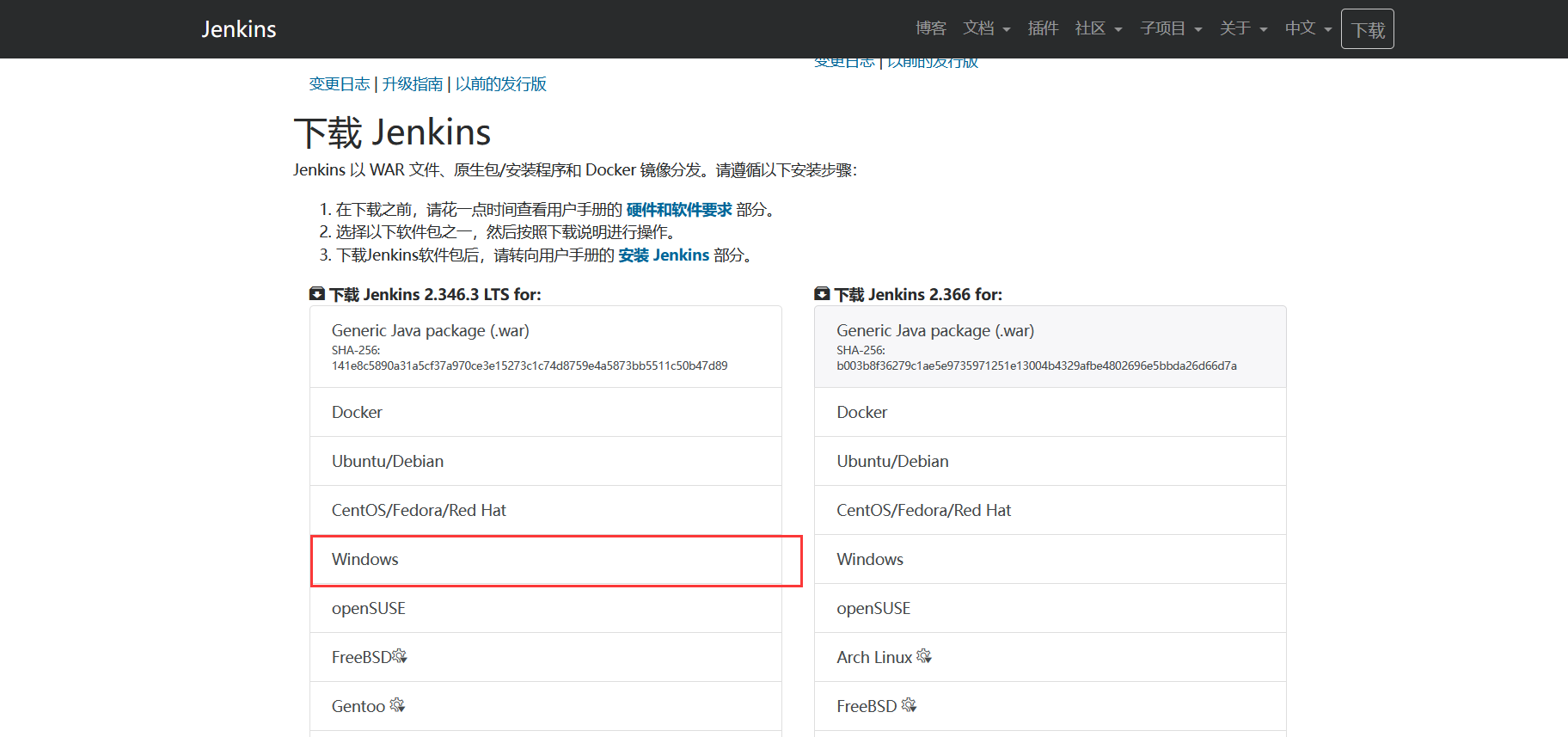Click weekly SHA-256 hash starting b003b8f3
Viewport: 1568px width, 737px height.
(x=1037, y=365)
